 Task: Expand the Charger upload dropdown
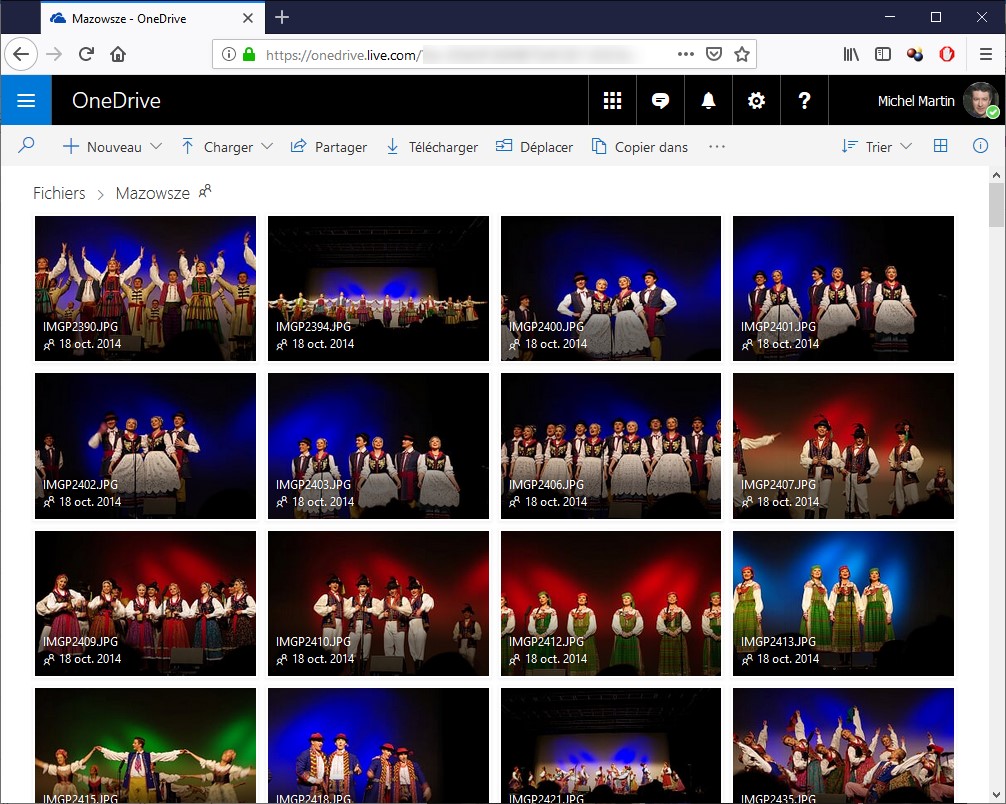tap(227, 147)
